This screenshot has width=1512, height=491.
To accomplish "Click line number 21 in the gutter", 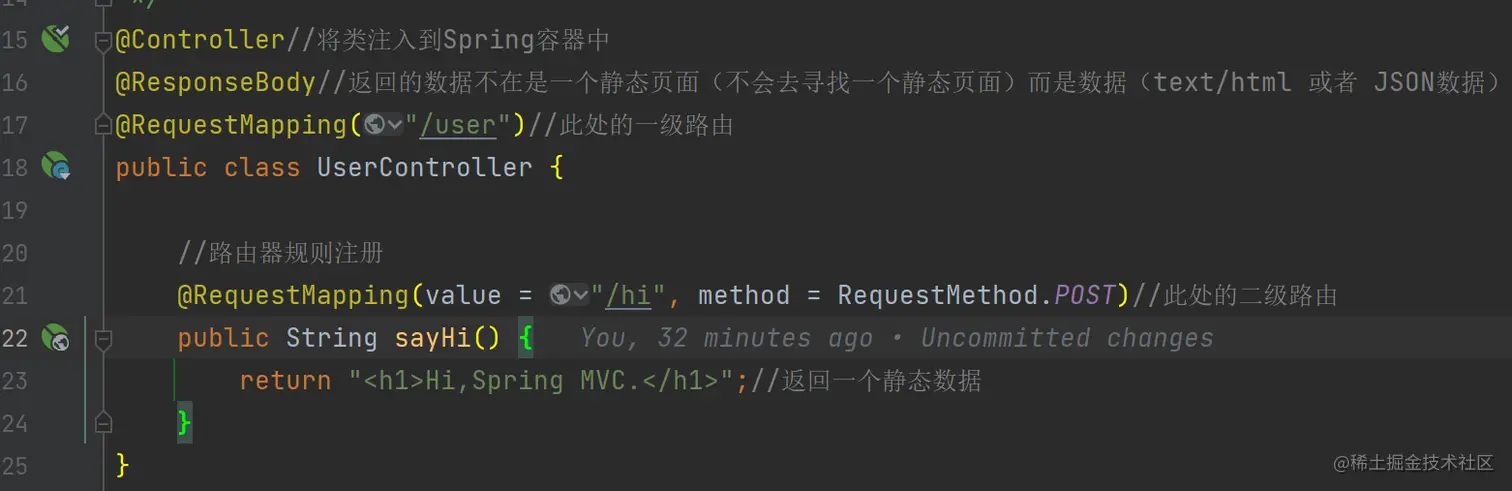I will coord(14,295).
